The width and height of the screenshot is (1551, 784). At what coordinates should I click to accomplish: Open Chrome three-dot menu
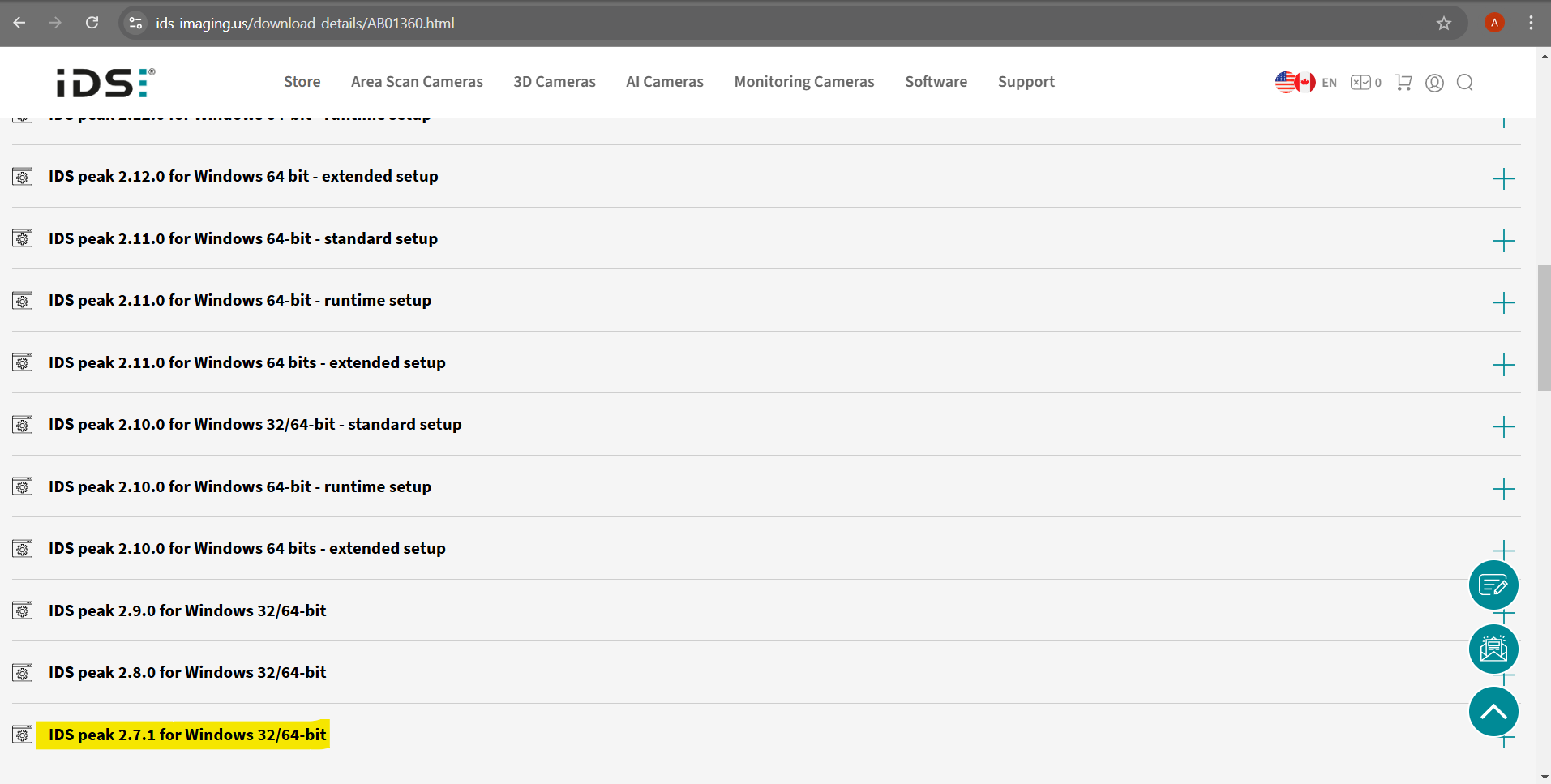[1531, 23]
